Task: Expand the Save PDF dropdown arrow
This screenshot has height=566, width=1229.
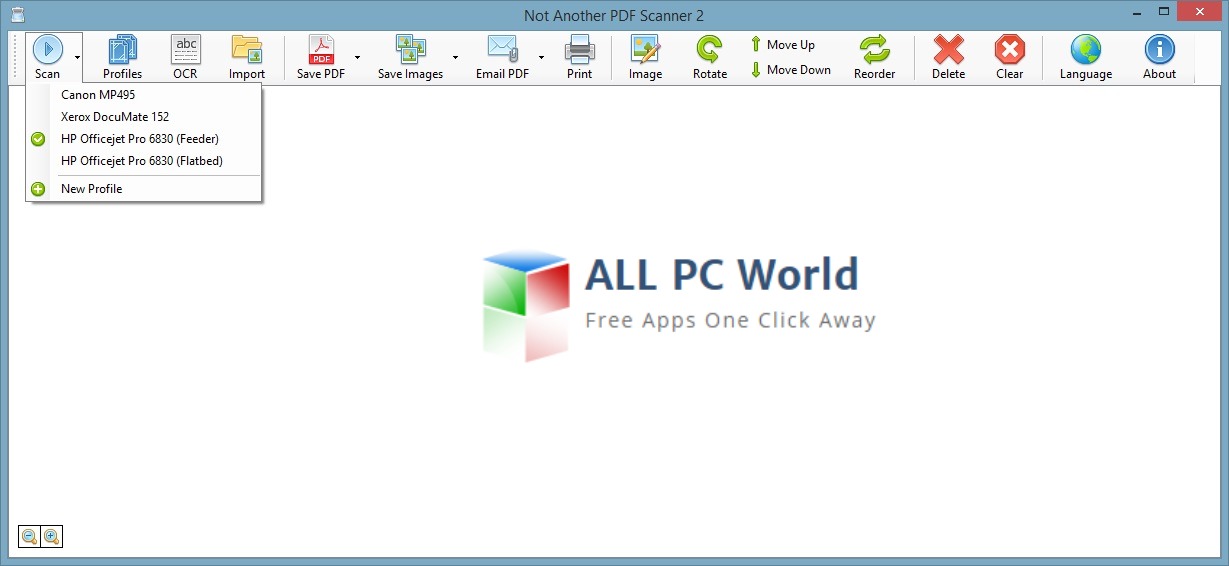Action: [x=357, y=58]
